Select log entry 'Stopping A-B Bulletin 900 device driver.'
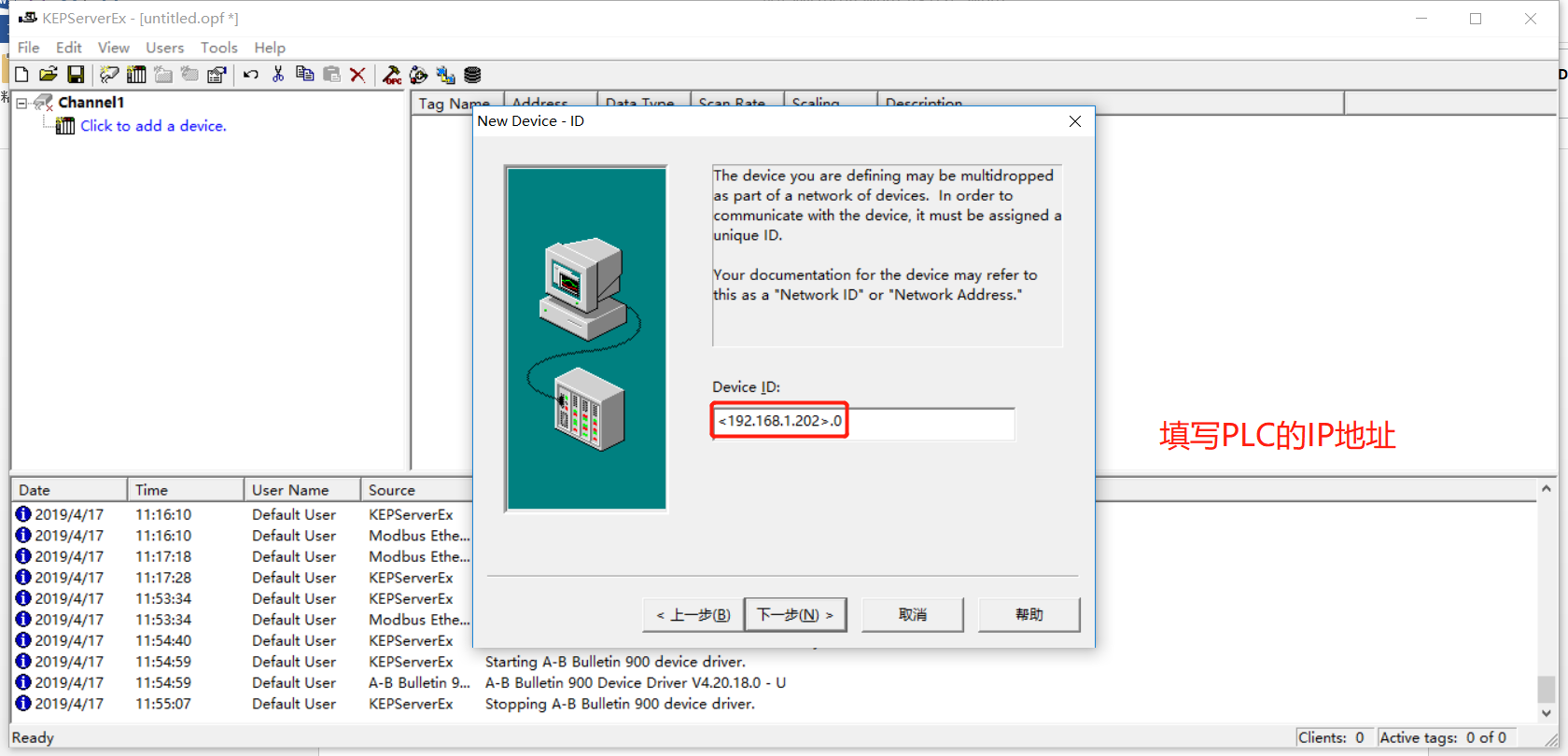Screen dimensions: 1568x756 click(620, 704)
